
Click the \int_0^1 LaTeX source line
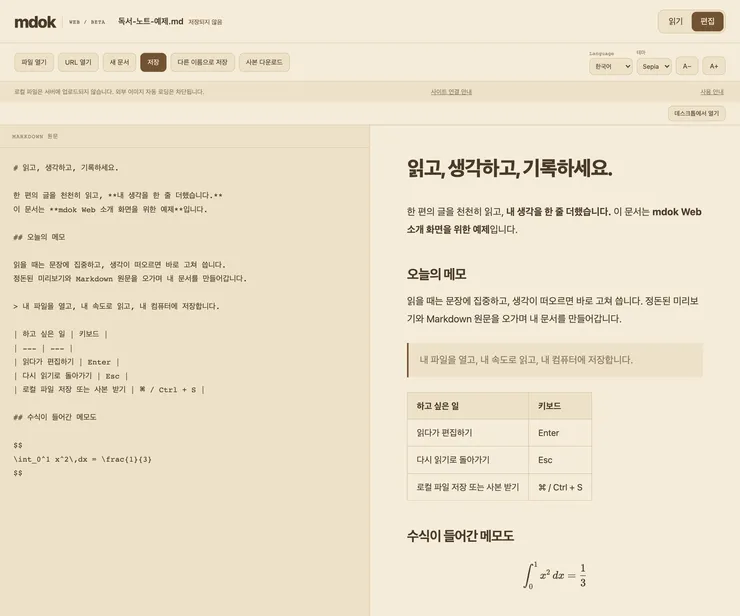pyautogui.click(x=83, y=459)
